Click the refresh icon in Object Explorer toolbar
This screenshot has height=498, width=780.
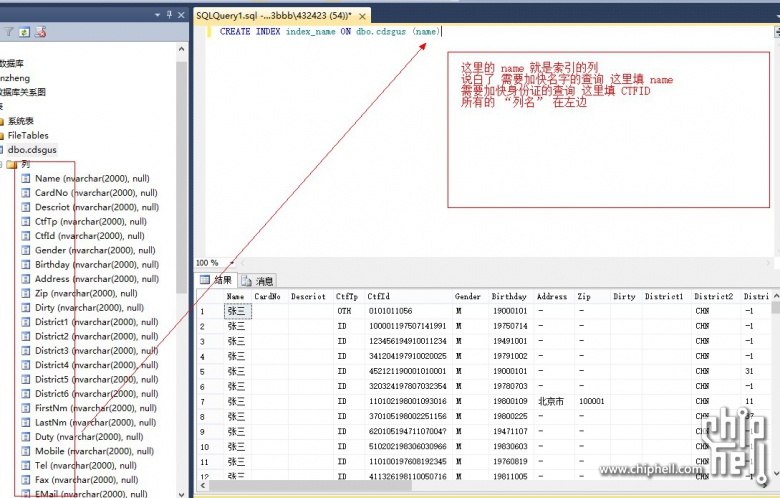tap(24, 32)
